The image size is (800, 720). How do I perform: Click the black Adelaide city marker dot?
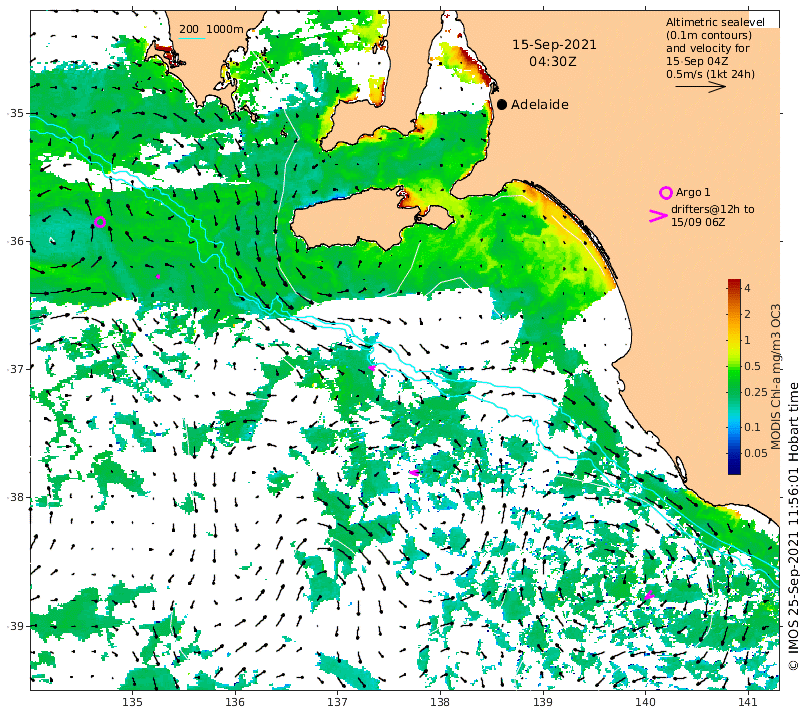point(502,105)
